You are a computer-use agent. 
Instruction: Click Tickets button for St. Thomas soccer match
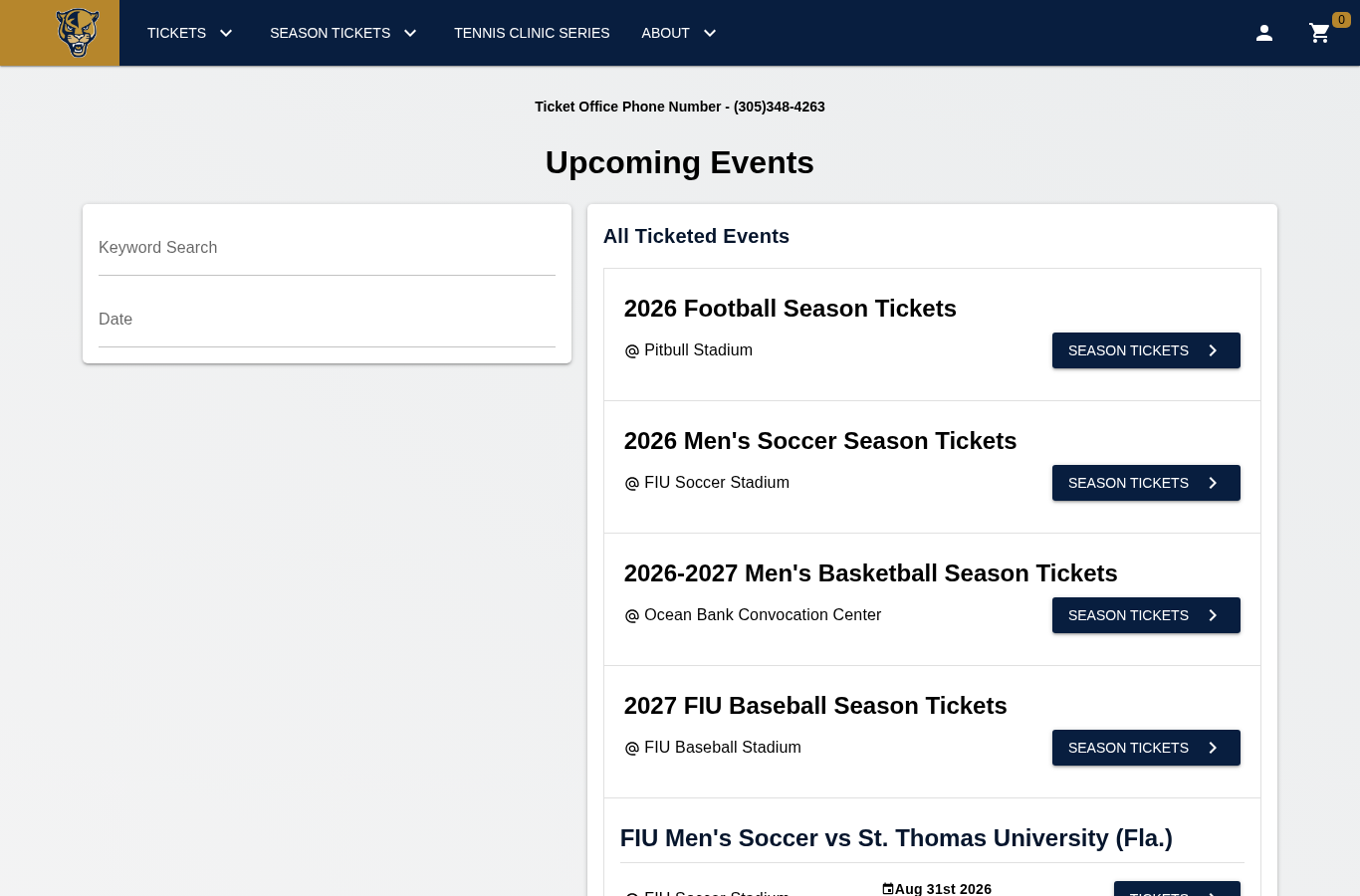1177,889
